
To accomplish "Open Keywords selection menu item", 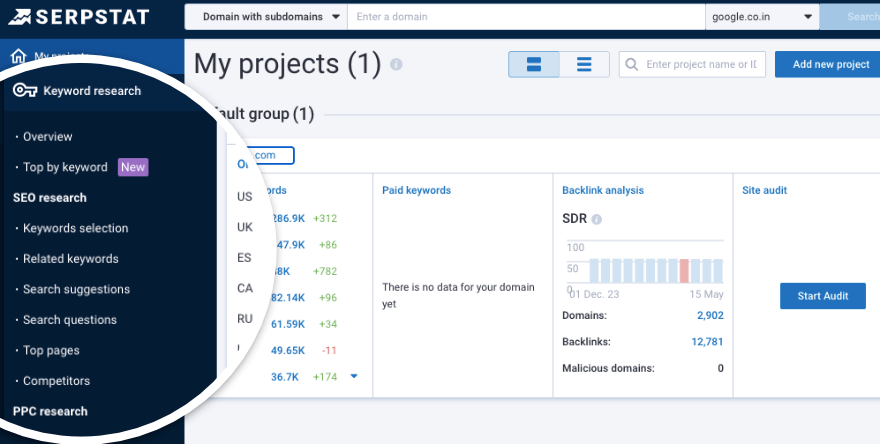I will coord(75,228).
